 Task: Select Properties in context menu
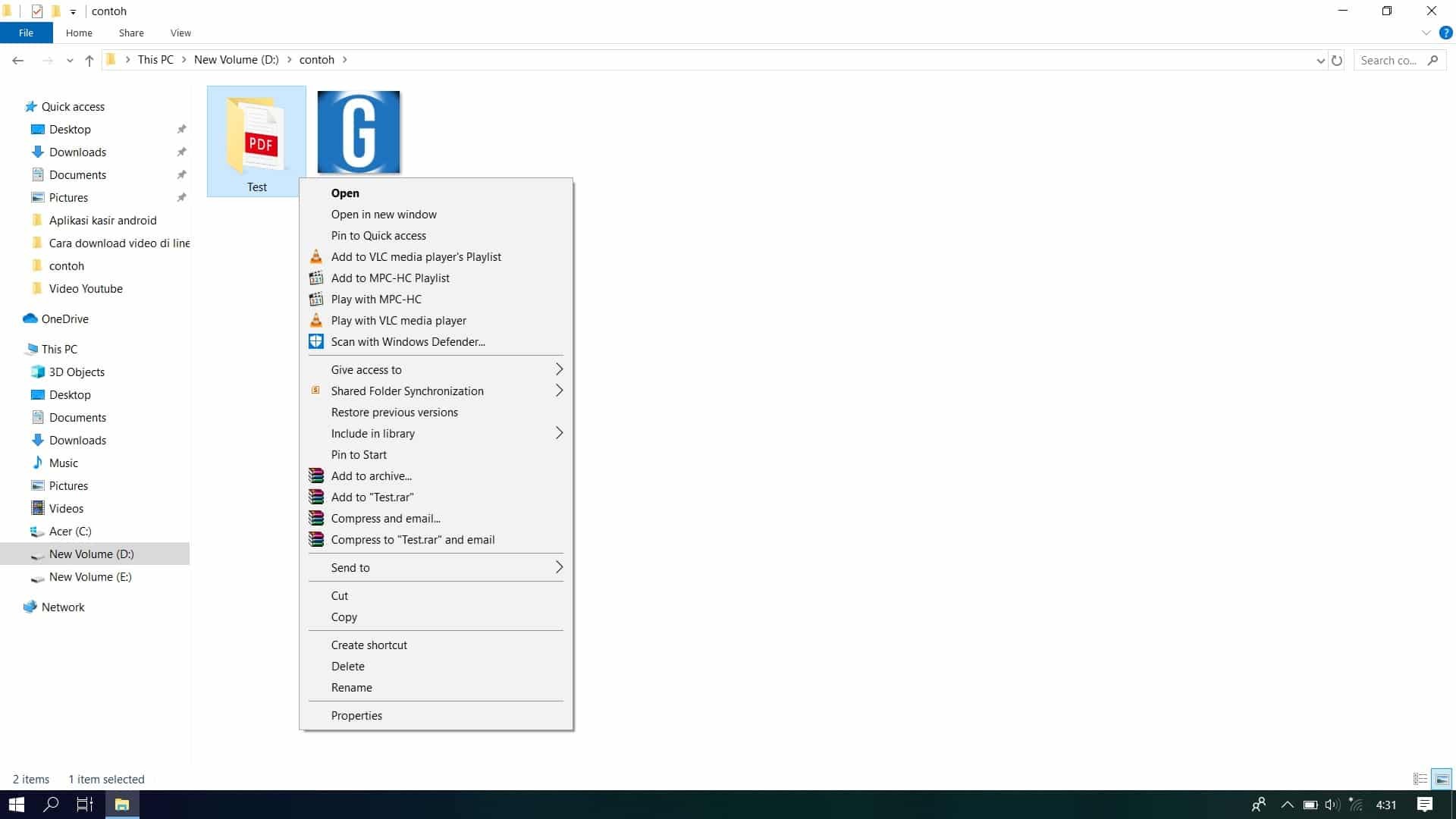[x=435, y=715]
